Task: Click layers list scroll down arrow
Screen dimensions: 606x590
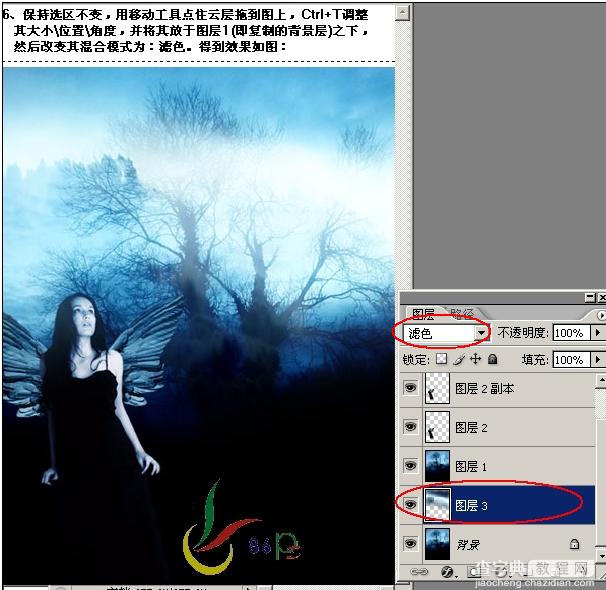Action: (x=601, y=556)
